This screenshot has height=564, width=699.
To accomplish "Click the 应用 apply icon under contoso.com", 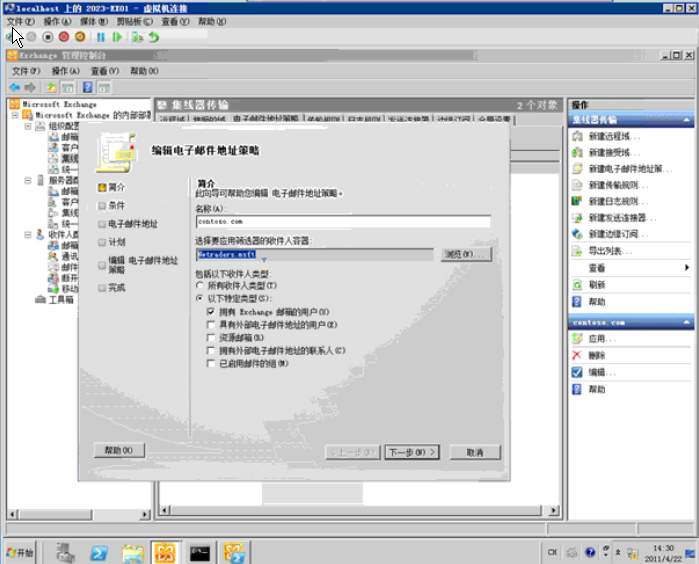I will [577, 338].
